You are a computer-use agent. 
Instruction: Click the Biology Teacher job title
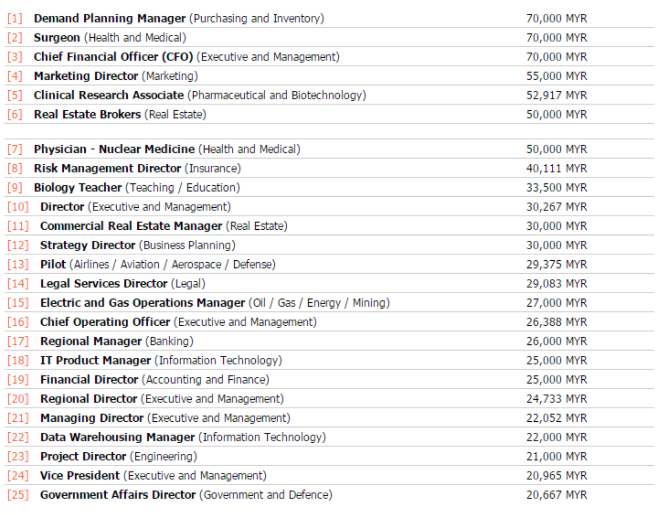[x=77, y=188]
